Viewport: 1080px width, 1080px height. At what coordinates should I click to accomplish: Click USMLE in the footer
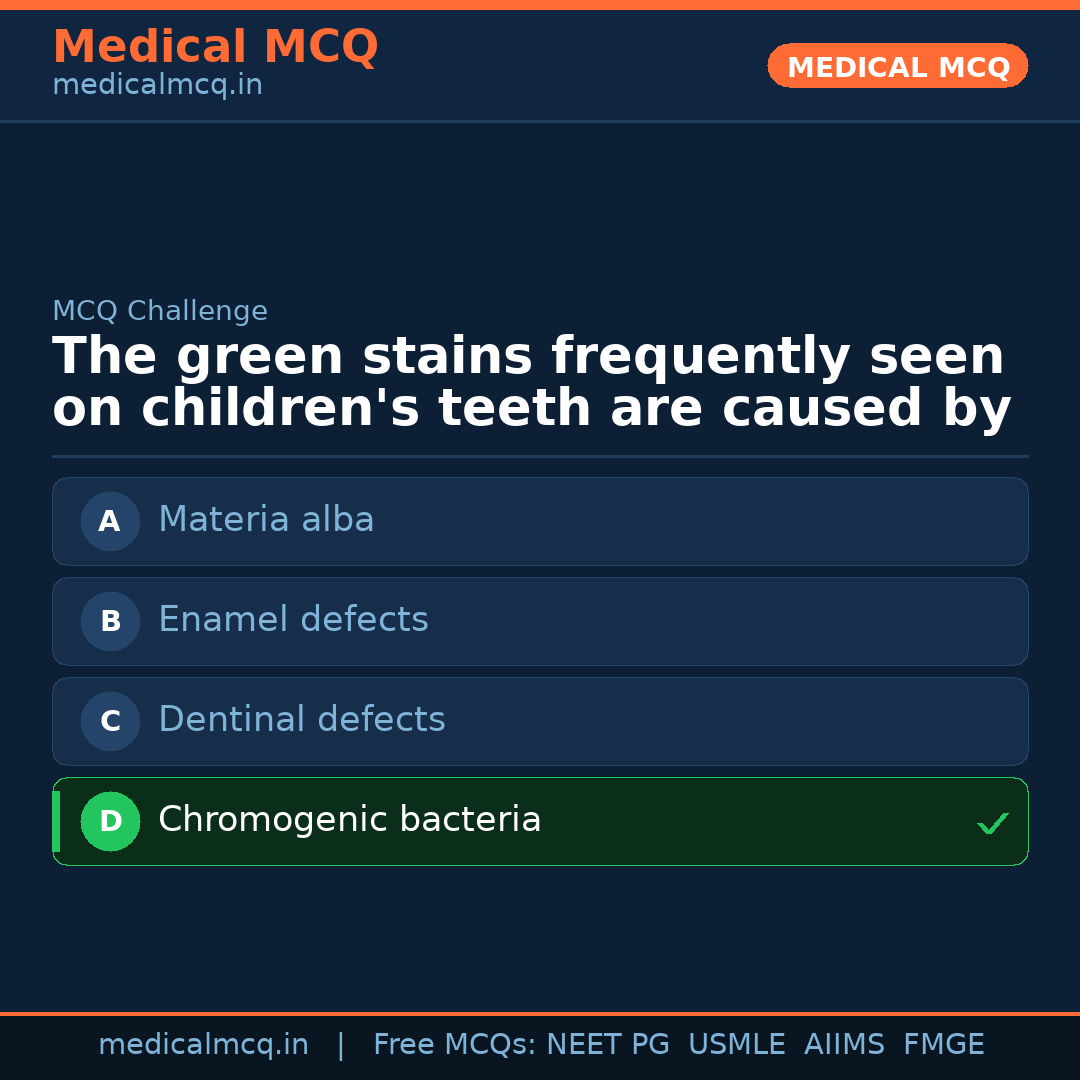736,1045
